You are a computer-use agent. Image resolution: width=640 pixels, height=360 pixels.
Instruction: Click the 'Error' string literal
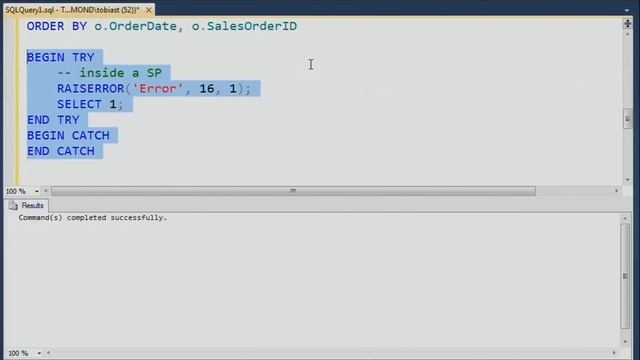(158, 89)
